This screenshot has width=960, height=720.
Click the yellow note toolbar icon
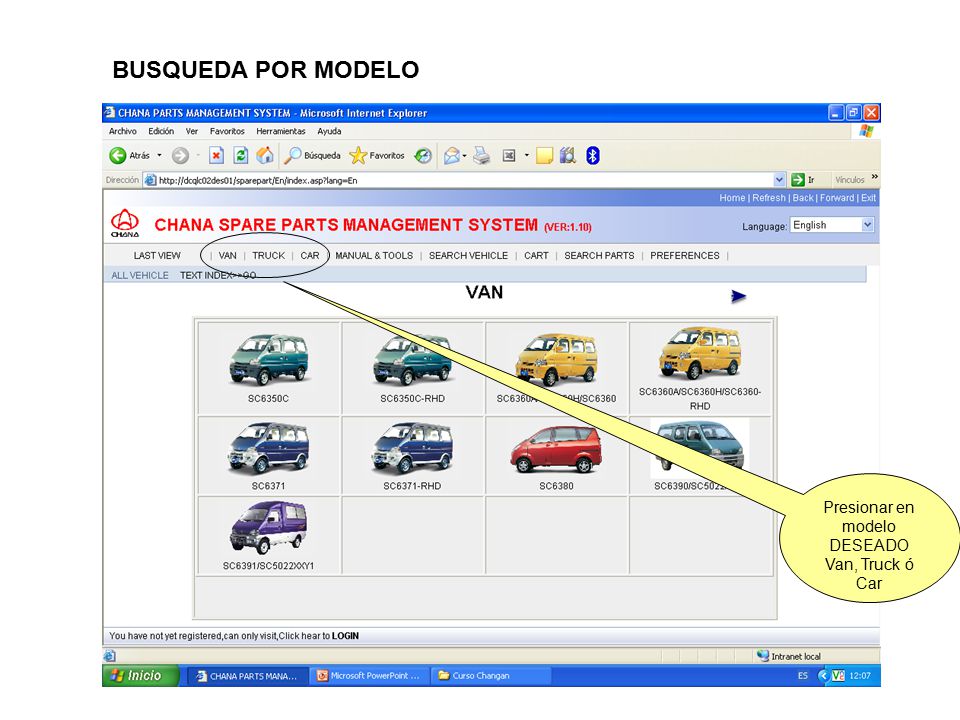544,156
